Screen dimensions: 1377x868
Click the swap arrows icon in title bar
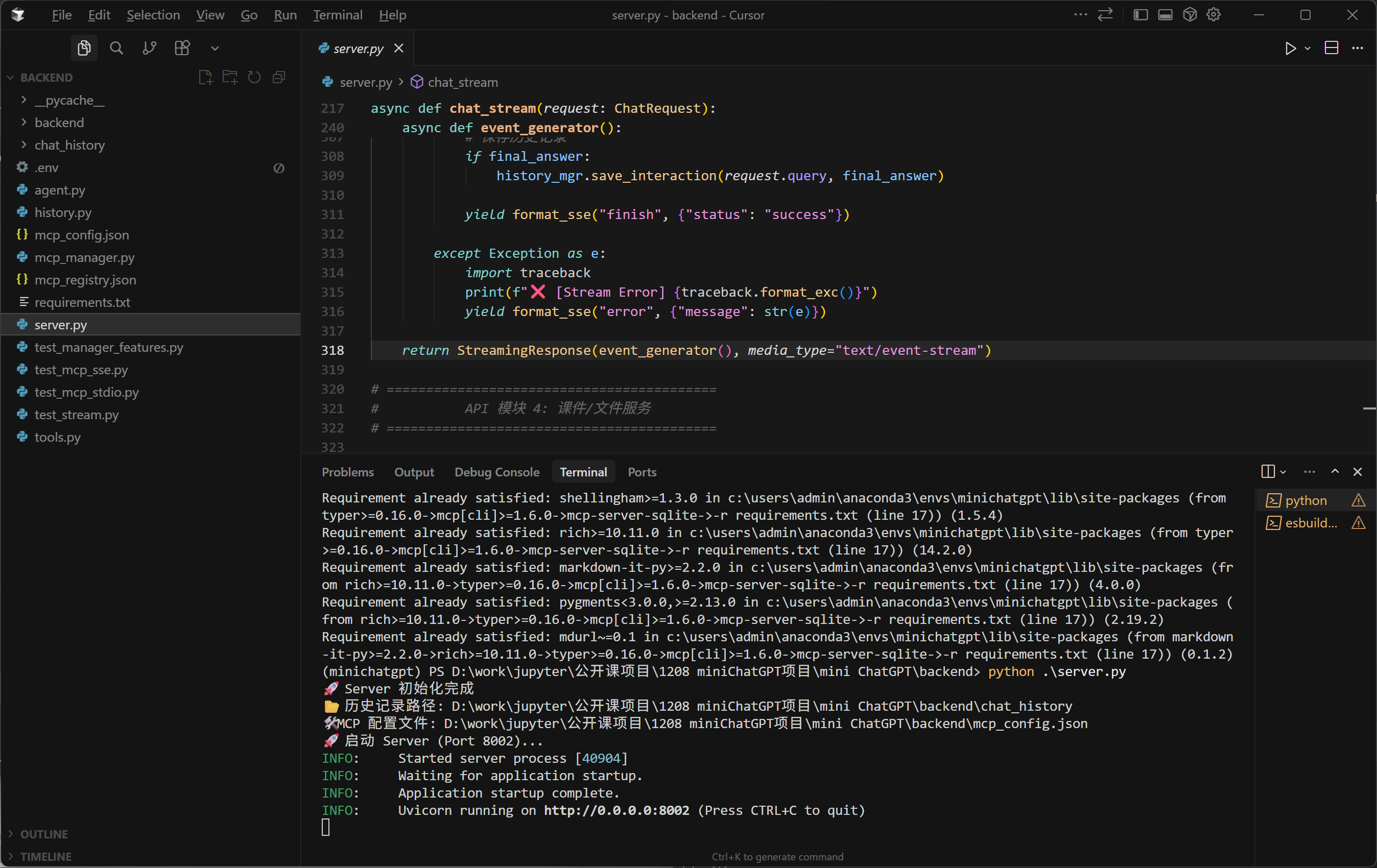[x=1105, y=15]
